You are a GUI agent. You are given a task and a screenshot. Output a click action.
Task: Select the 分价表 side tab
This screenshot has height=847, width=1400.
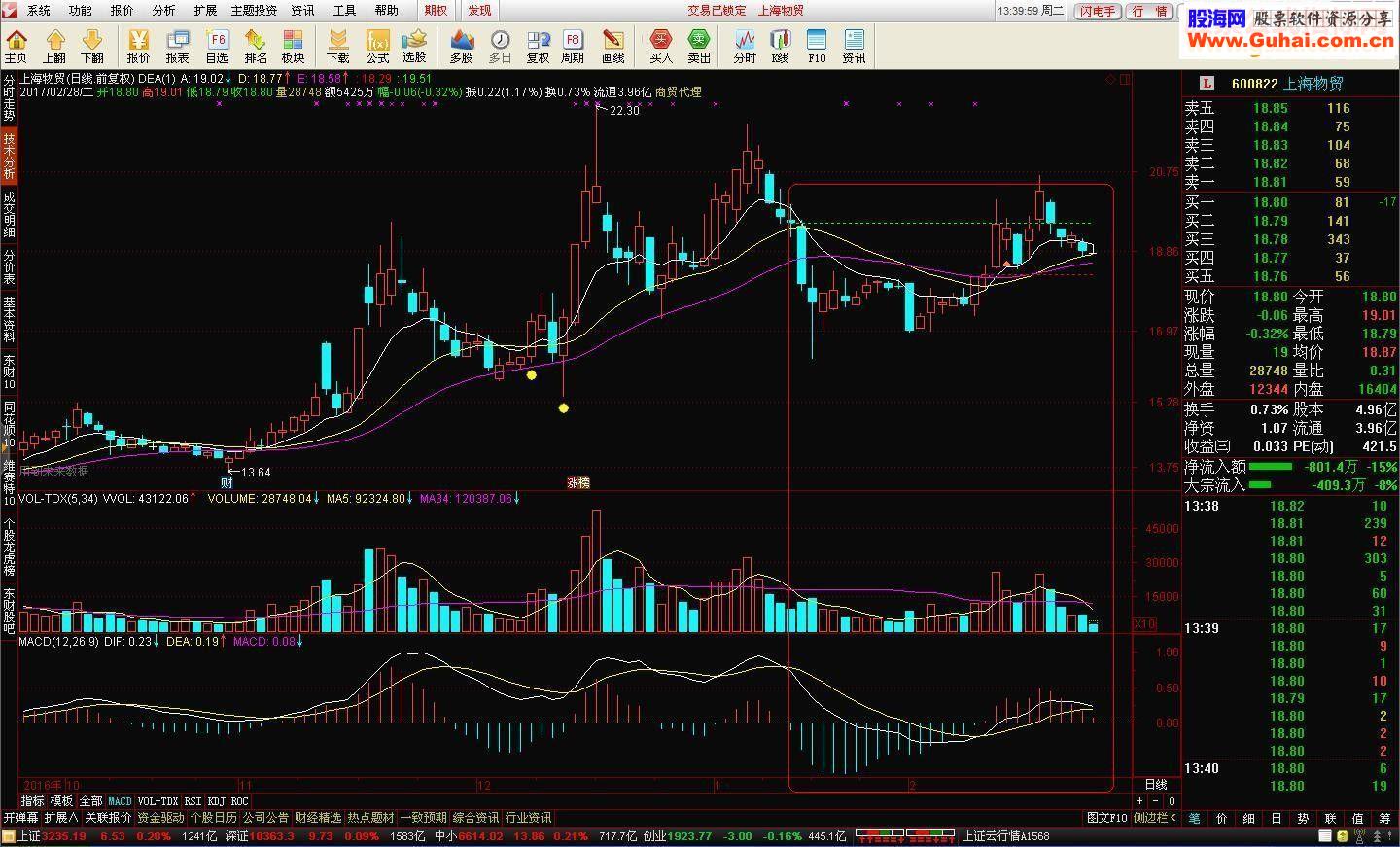[9, 267]
